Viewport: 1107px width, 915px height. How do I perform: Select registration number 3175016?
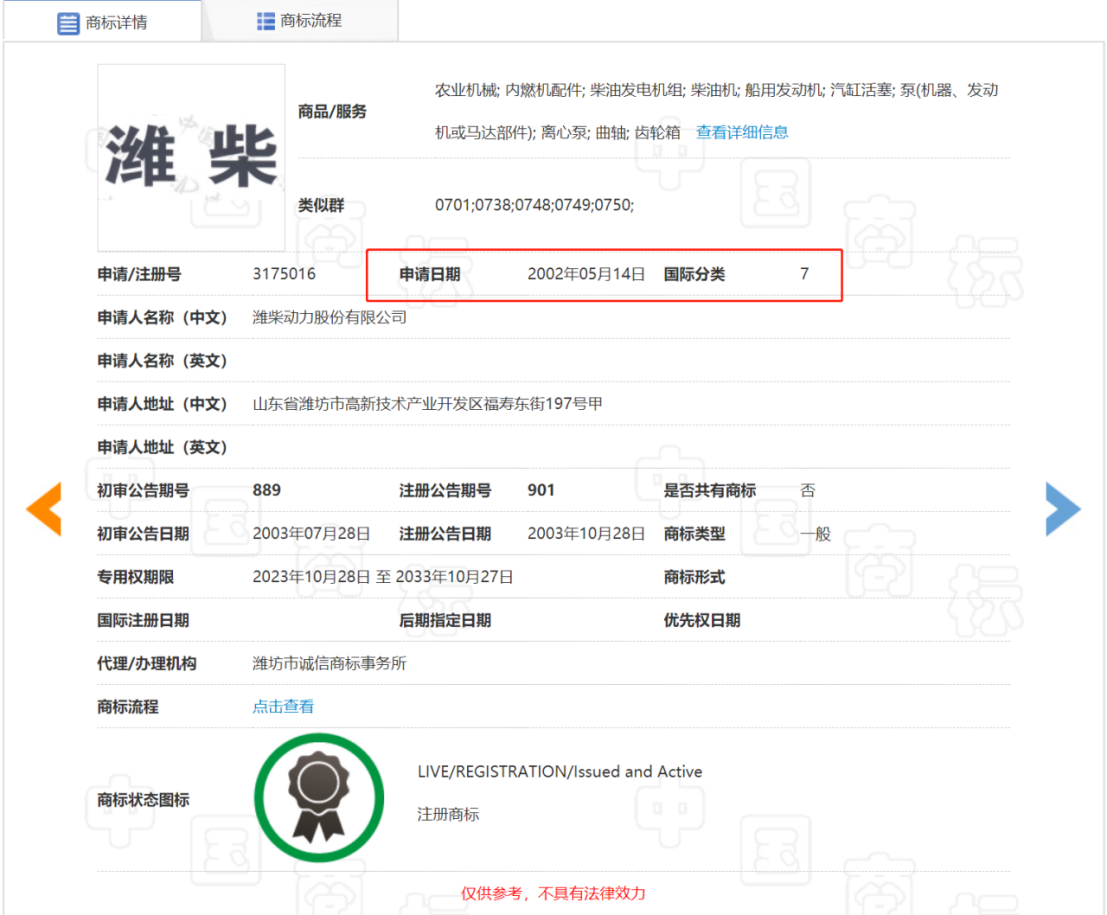coord(284,274)
